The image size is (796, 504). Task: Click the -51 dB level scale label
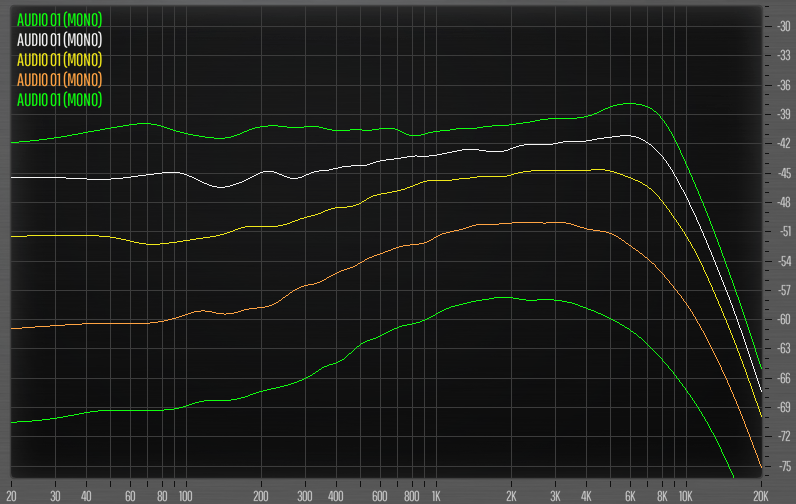pos(783,232)
